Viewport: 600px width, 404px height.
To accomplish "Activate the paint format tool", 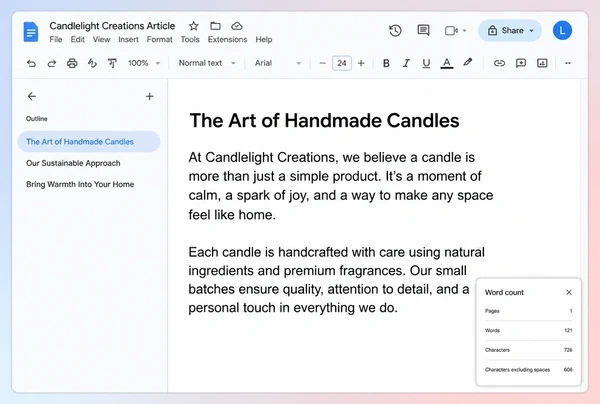I will pyautogui.click(x=112, y=63).
